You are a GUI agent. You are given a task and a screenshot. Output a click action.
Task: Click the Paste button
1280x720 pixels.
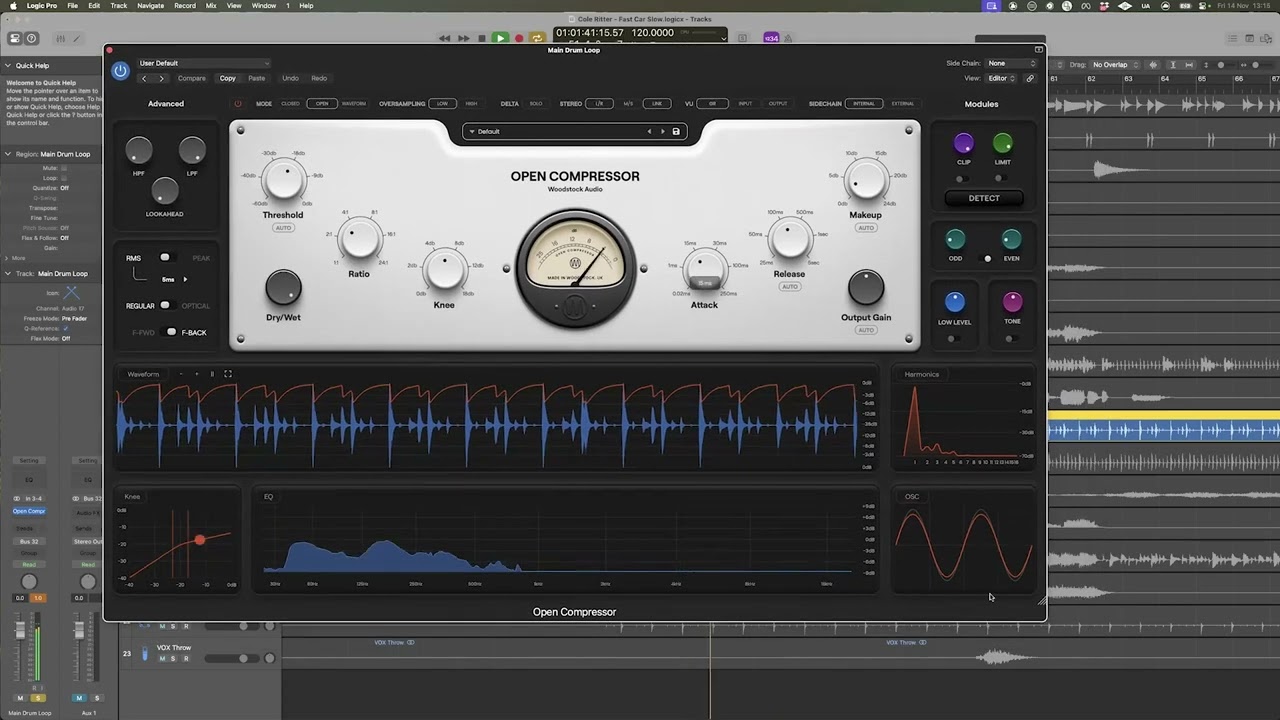click(257, 78)
